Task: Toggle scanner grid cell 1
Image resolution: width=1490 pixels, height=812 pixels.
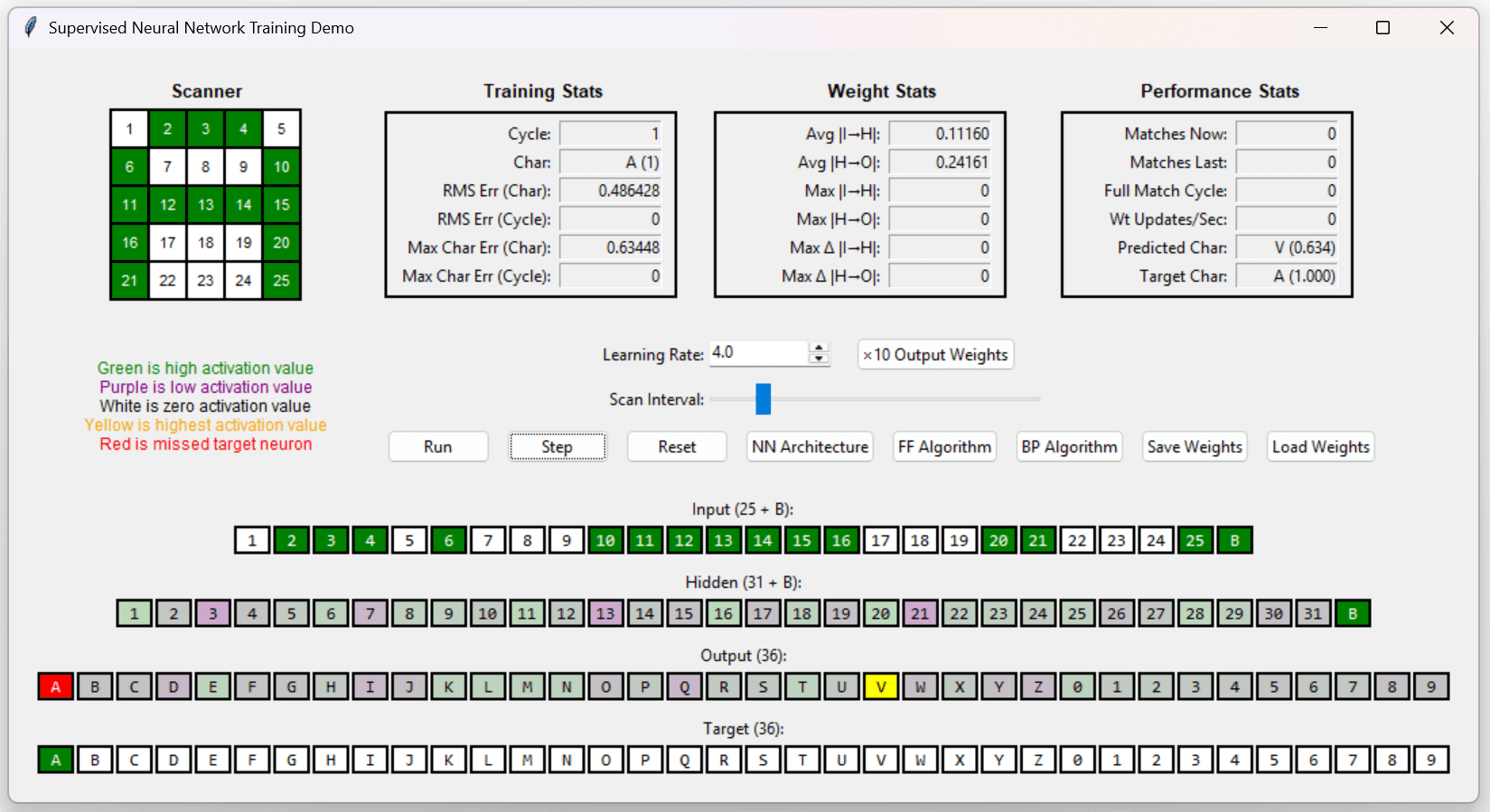Action: [x=130, y=129]
